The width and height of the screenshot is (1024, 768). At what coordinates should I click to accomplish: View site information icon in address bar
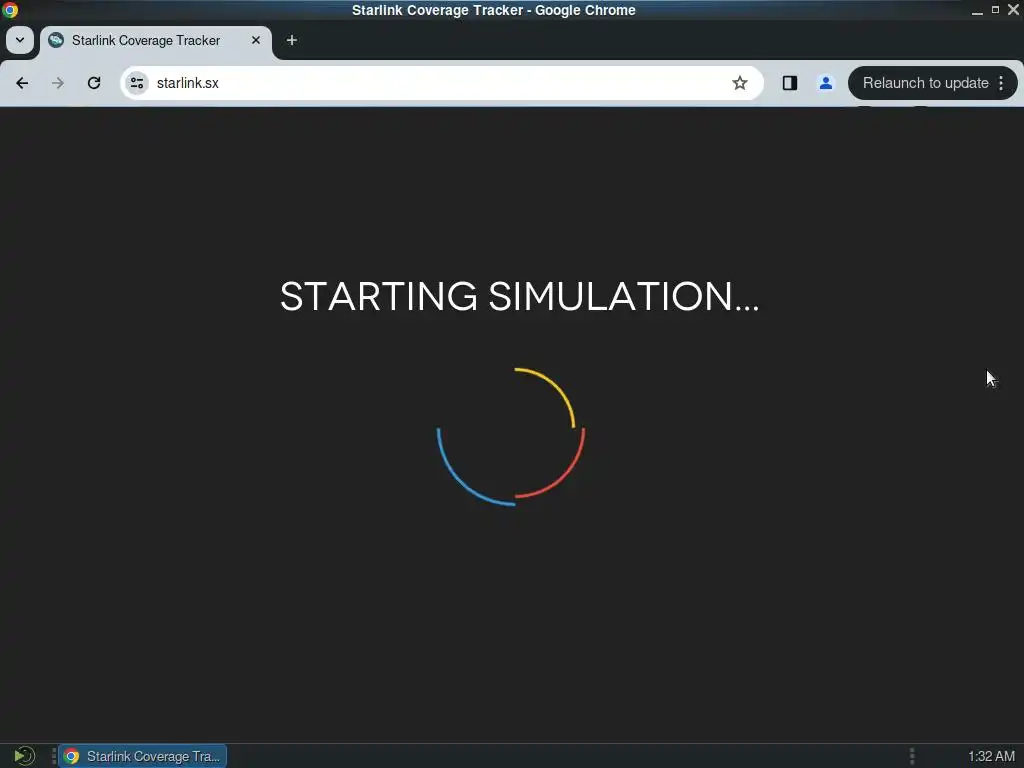coord(137,83)
